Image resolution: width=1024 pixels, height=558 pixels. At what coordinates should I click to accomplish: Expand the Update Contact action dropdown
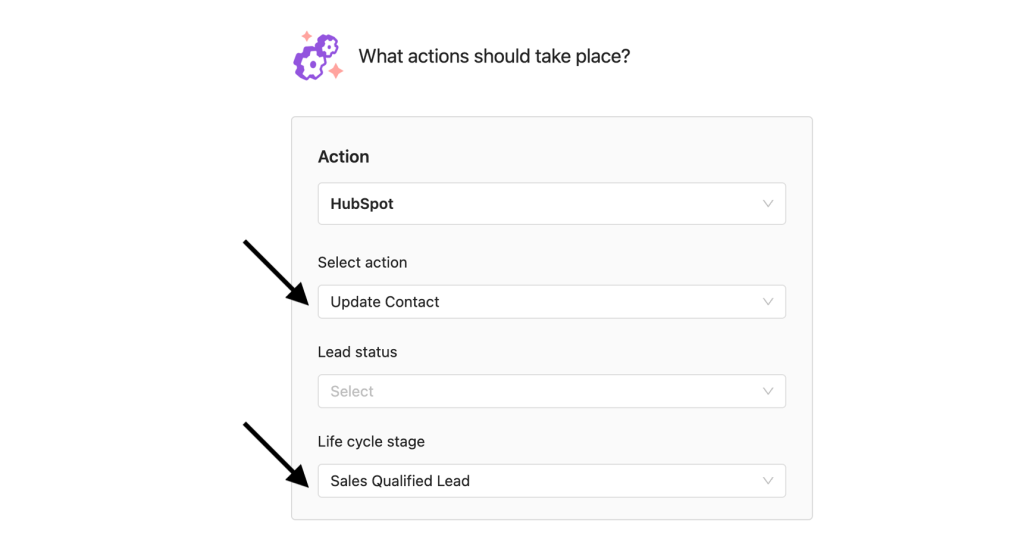tap(552, 302)
